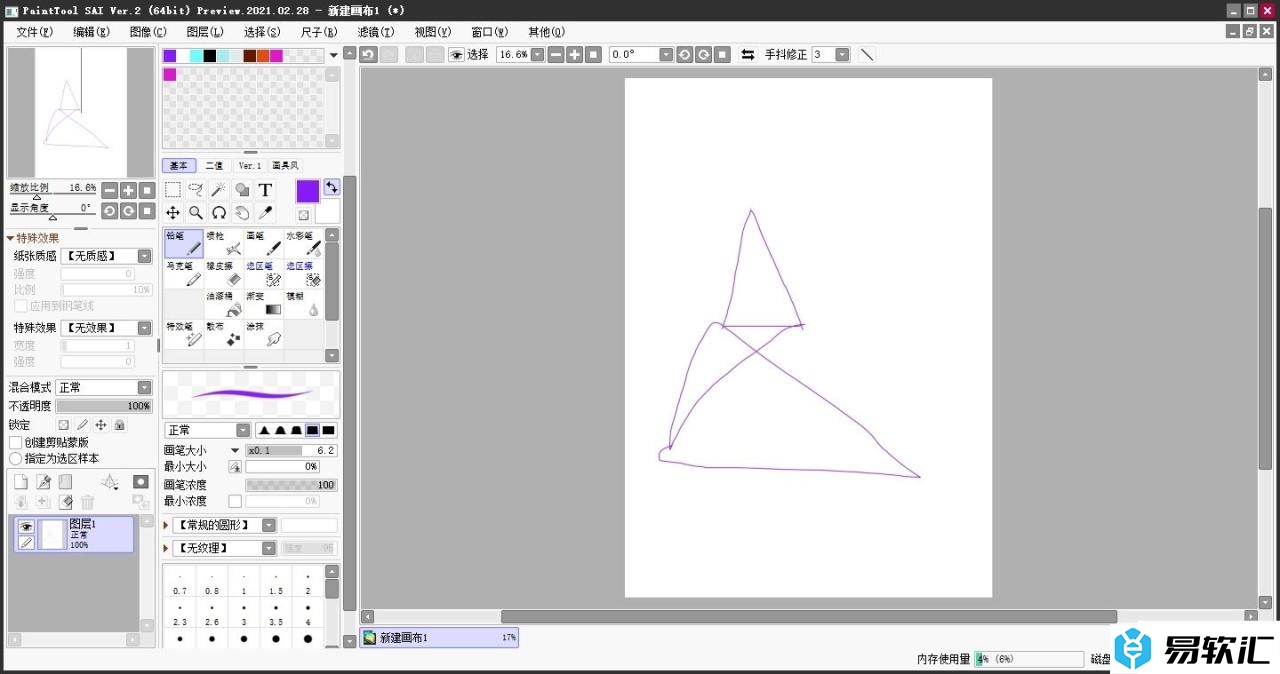This screenshot has width=1280, height=674.
Task: Select the Zoom magnifier tool
Action: point(196,212)
